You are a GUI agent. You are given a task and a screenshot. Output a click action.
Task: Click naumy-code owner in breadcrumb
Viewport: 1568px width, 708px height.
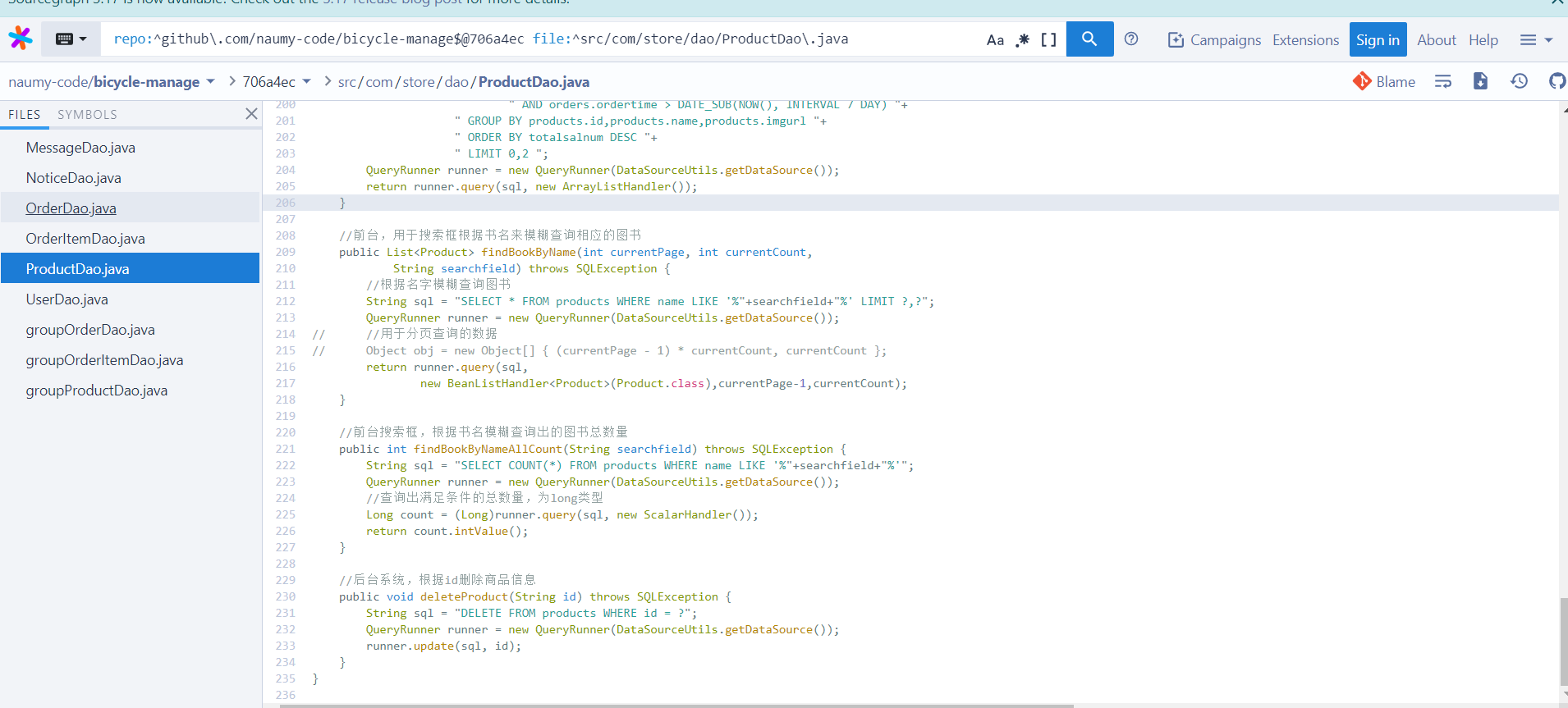(x=48, y=81)
